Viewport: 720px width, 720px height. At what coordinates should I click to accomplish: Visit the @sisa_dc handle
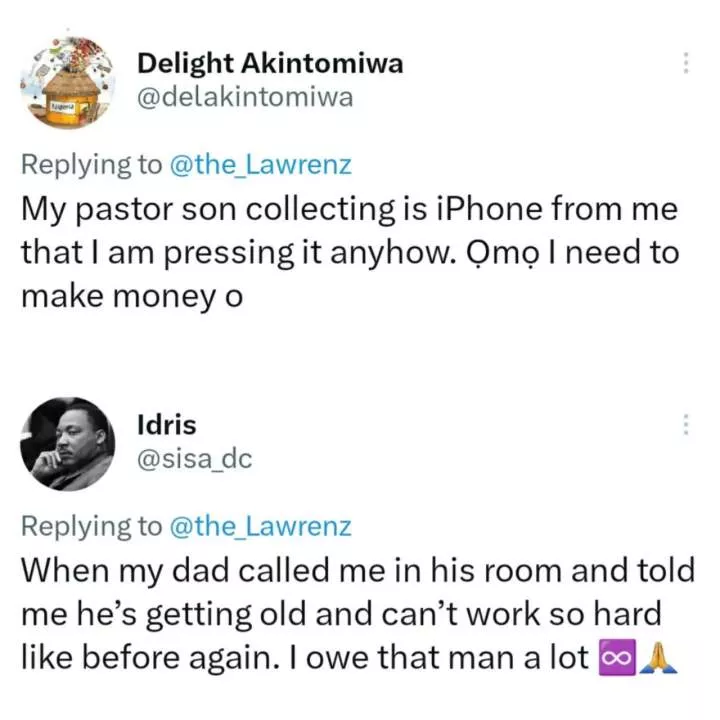pyautogui.click(x=195, y=459)
